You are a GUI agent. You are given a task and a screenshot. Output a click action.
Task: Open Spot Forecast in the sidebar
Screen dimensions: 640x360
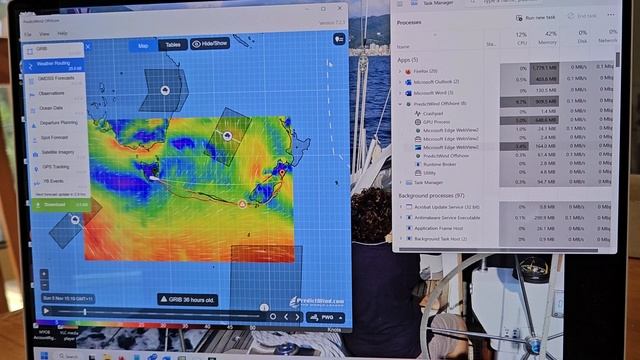tap(58, 138)
